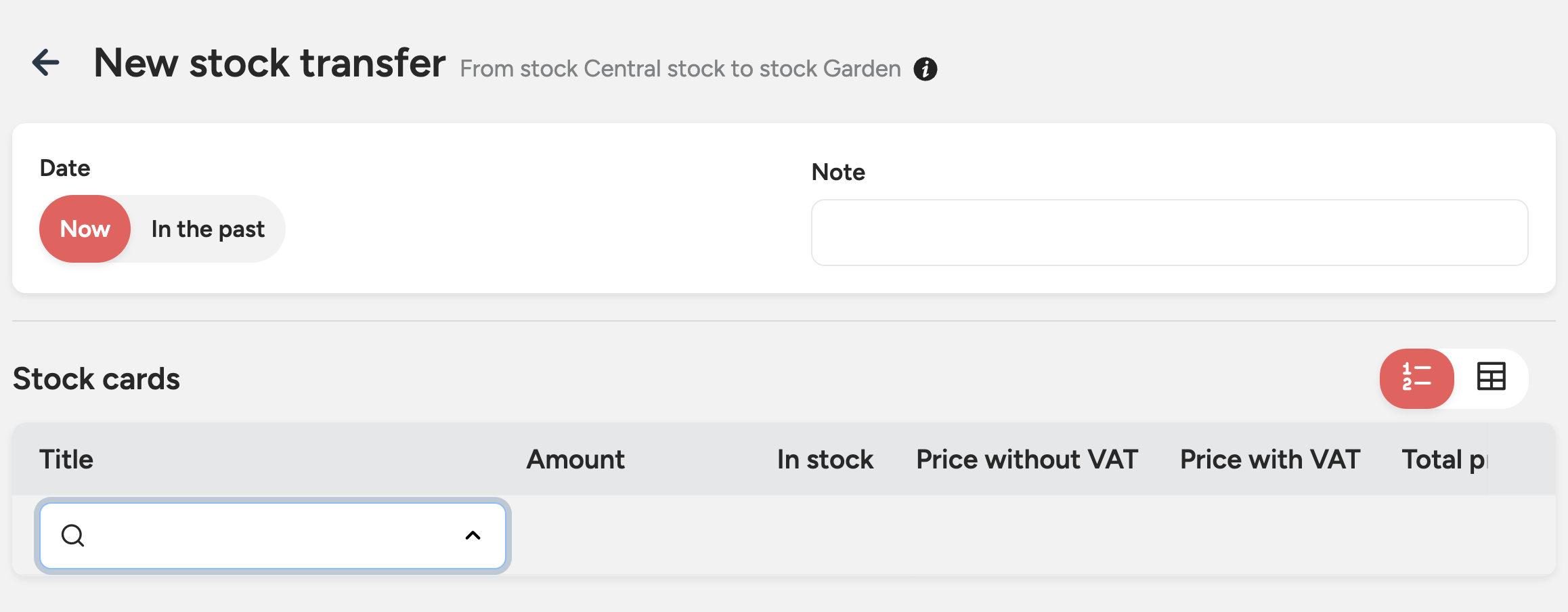Click the info icon beside Garden

point(925,69)
